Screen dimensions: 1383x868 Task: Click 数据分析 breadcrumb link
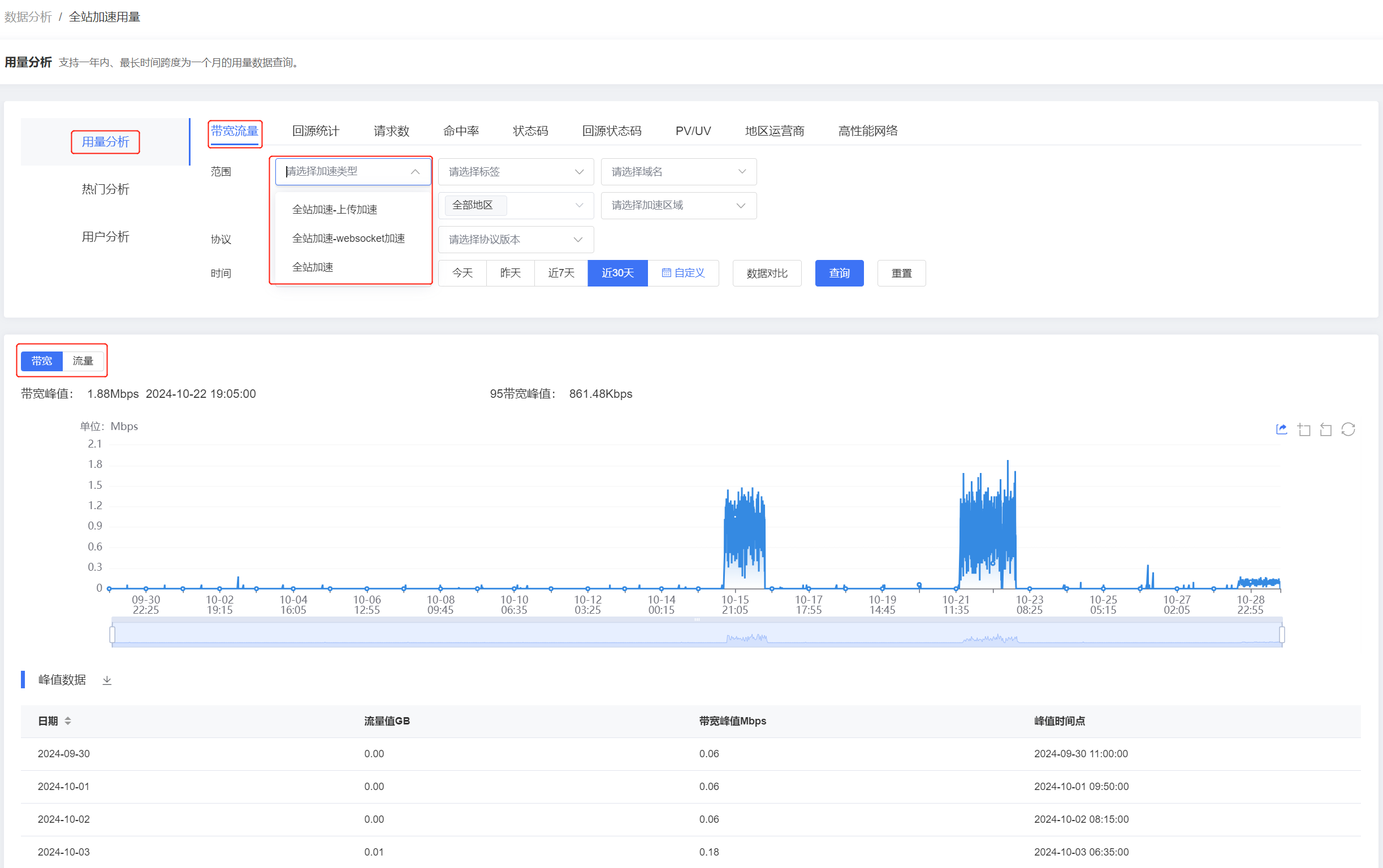(x=28, y=17)
